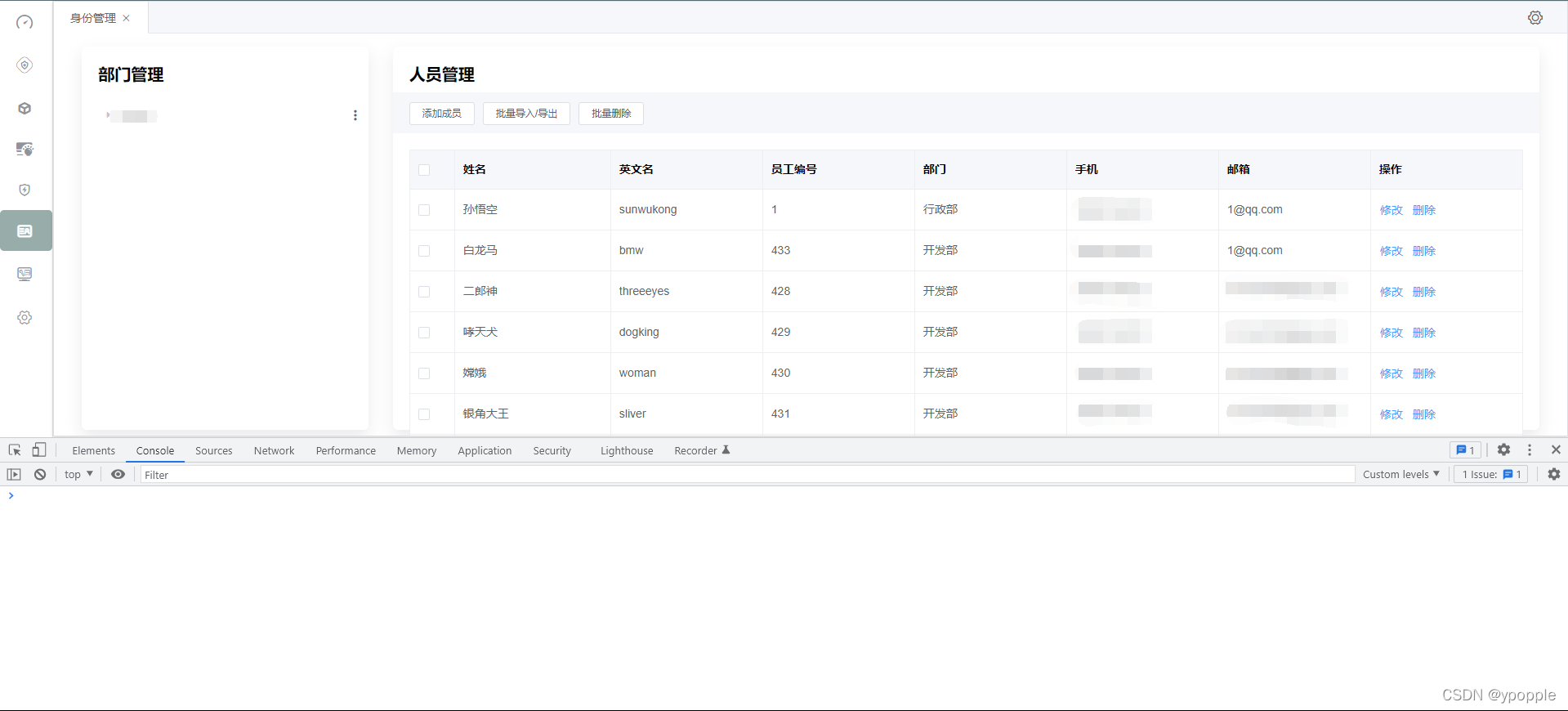Image resolution: width=1568 pixels, height=711 pixels.
Task: Focus the console Filter input
Action: (747, 475)
